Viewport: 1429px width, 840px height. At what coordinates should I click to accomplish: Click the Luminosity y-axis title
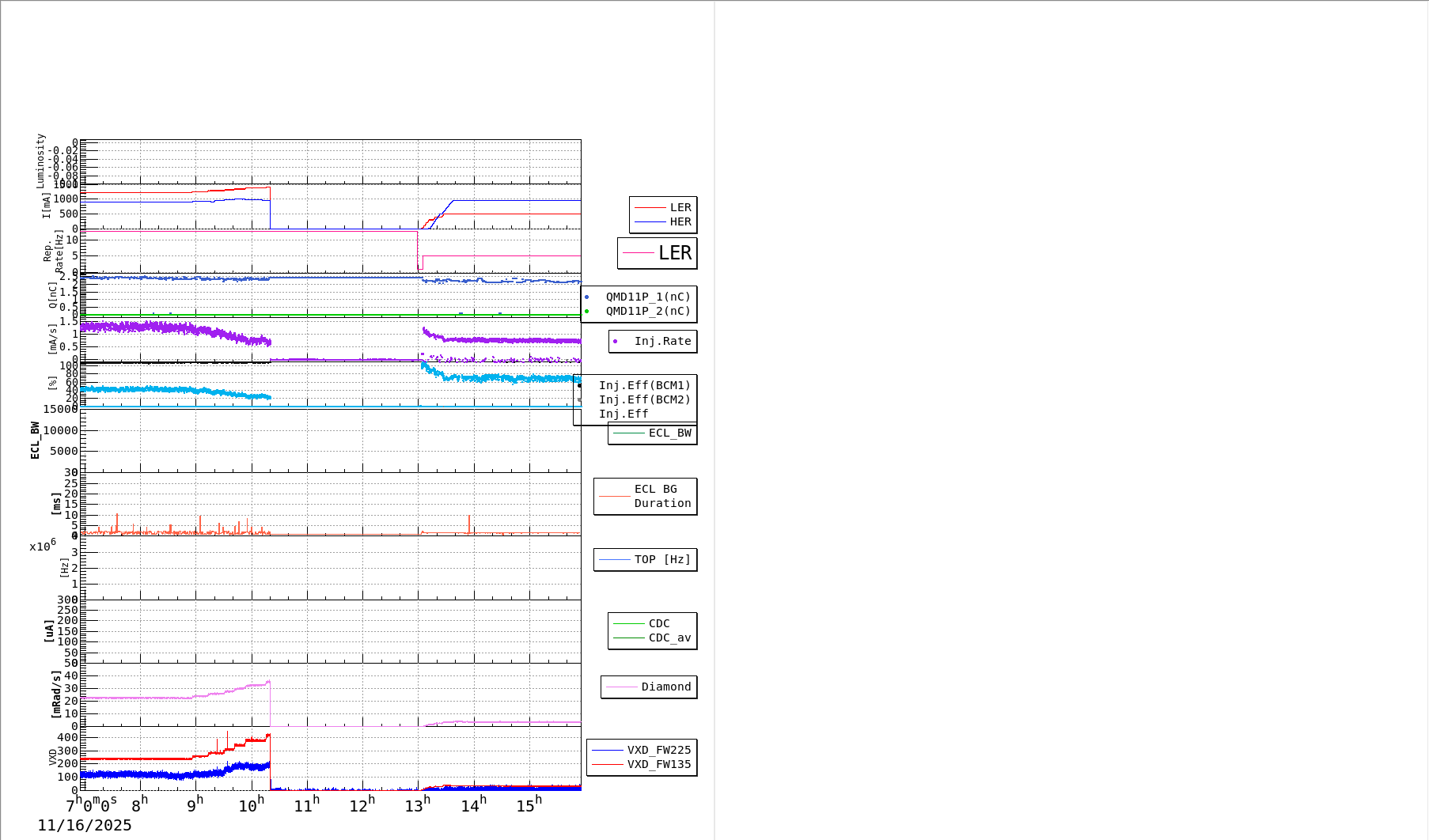41,161
